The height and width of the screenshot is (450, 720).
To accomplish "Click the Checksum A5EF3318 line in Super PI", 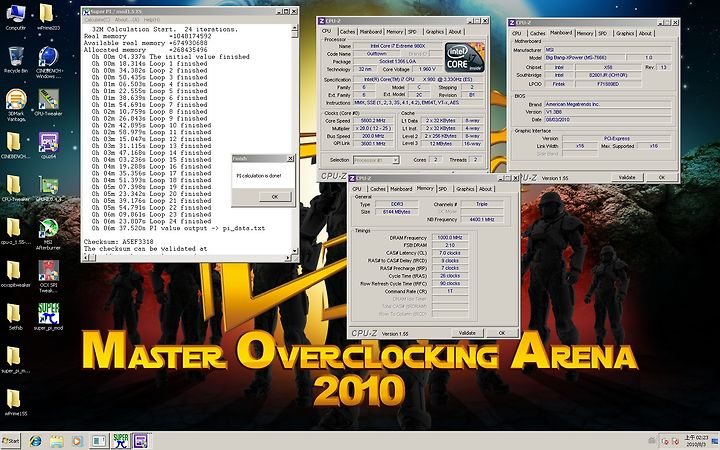I will (x=118, y=242).
